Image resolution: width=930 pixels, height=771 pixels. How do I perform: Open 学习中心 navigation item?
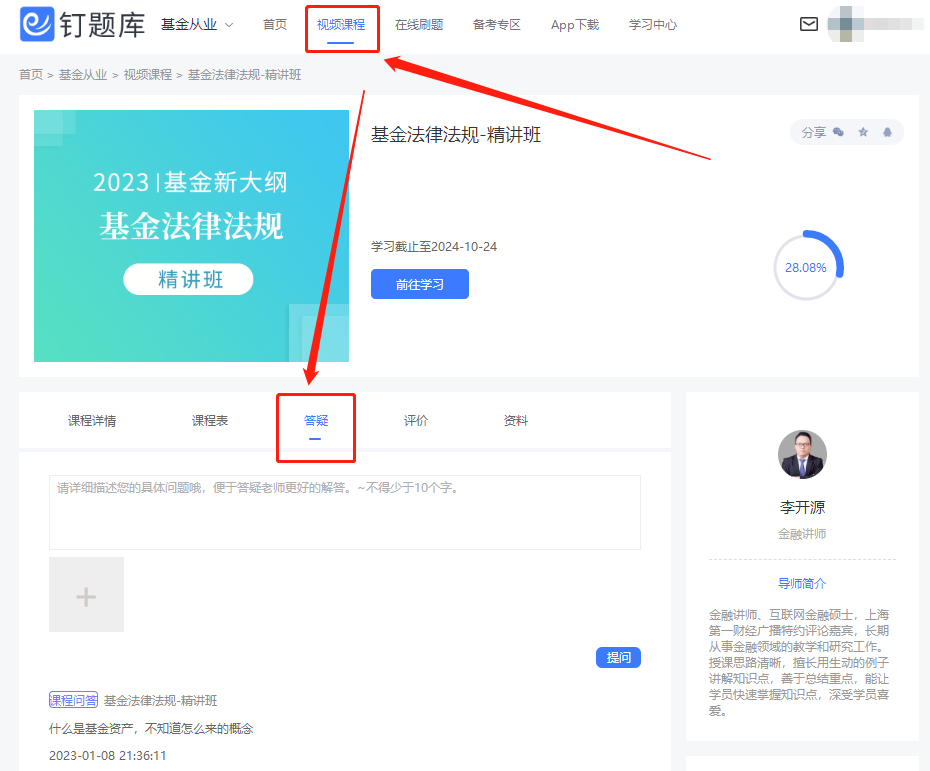click(x=653, y=24)
